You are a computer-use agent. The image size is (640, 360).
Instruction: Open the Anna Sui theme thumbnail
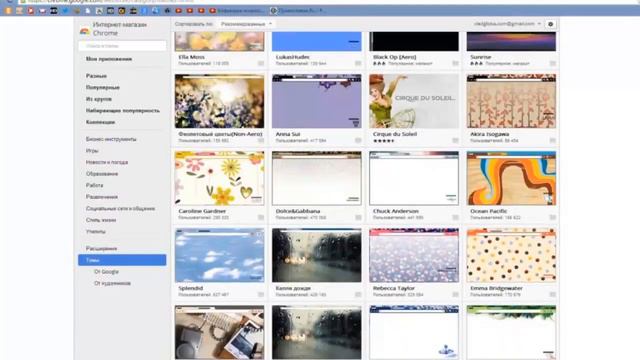tap(316, 101)
